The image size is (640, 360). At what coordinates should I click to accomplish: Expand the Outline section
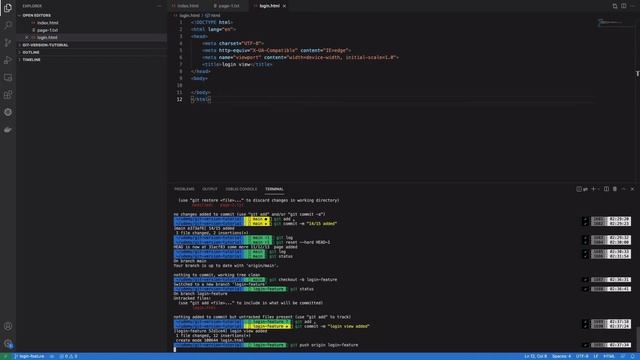pos(31,52)
